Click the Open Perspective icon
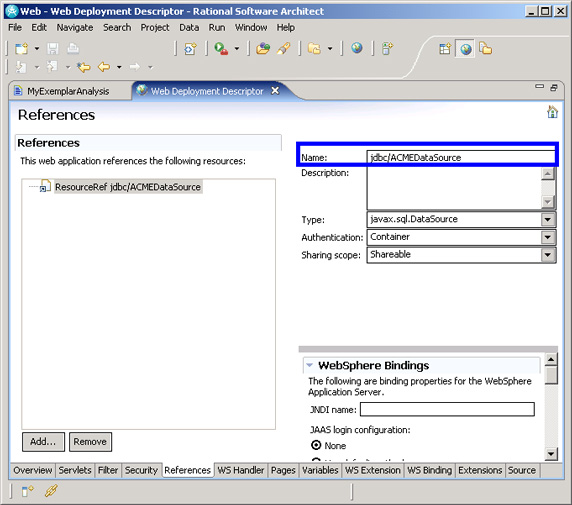 445,49
